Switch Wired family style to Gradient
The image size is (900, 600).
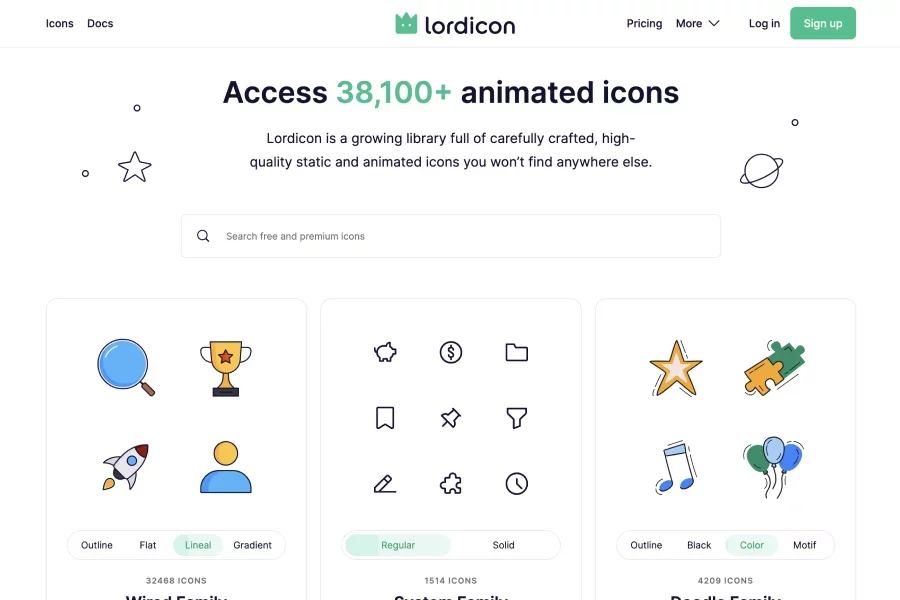[253, 545]
